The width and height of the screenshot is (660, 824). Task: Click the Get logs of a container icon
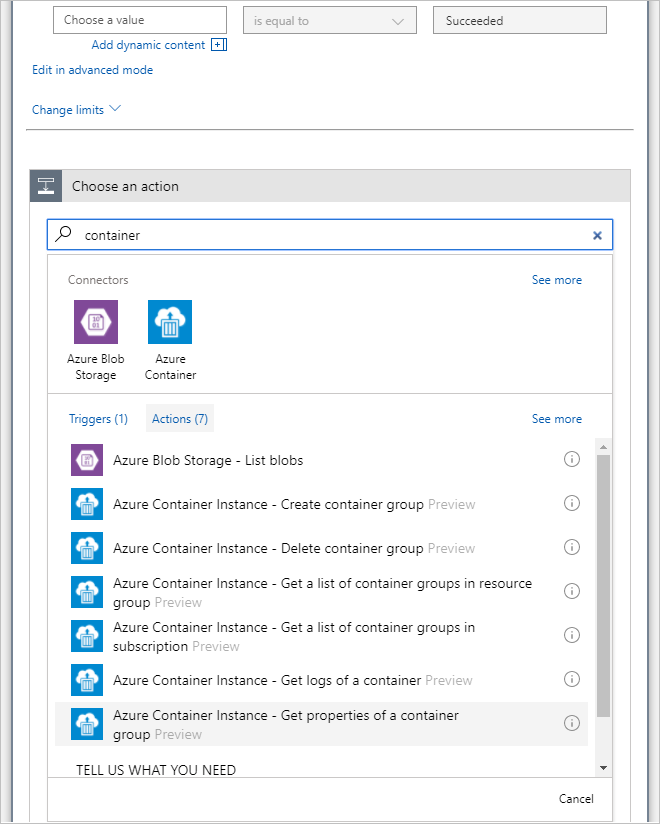click(87, 680)
